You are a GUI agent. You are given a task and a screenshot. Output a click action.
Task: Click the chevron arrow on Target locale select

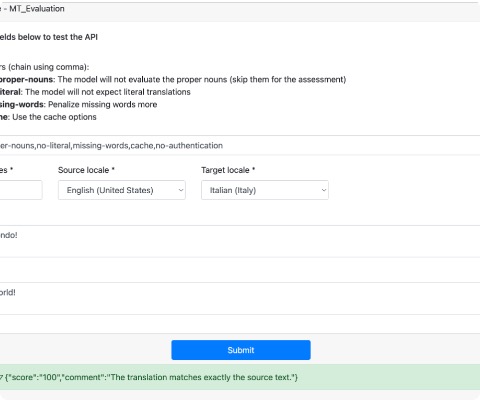click(x=324, y=190)
